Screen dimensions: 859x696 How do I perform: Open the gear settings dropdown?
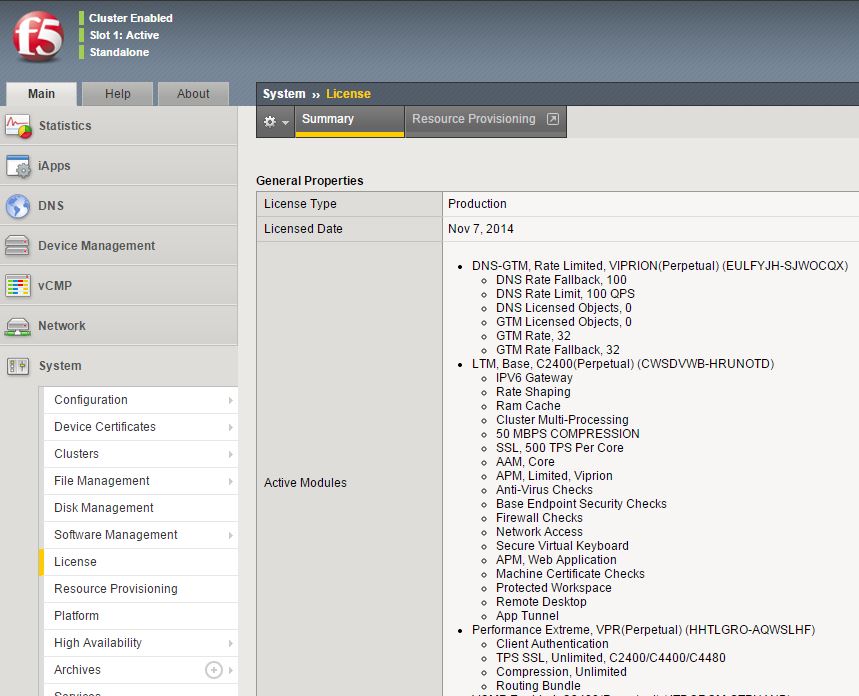pos(275,121)
